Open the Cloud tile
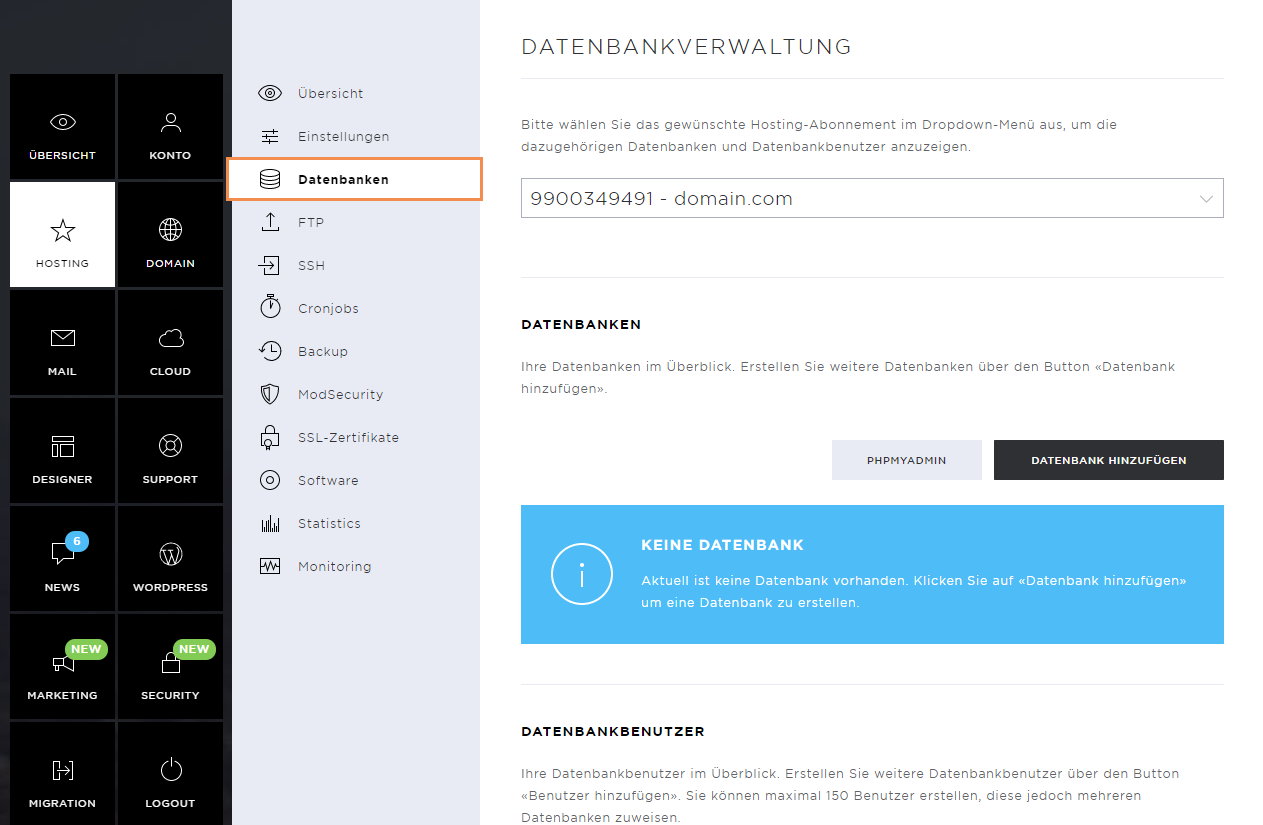This screenshot has height=825, width=1263. point(170,343)
